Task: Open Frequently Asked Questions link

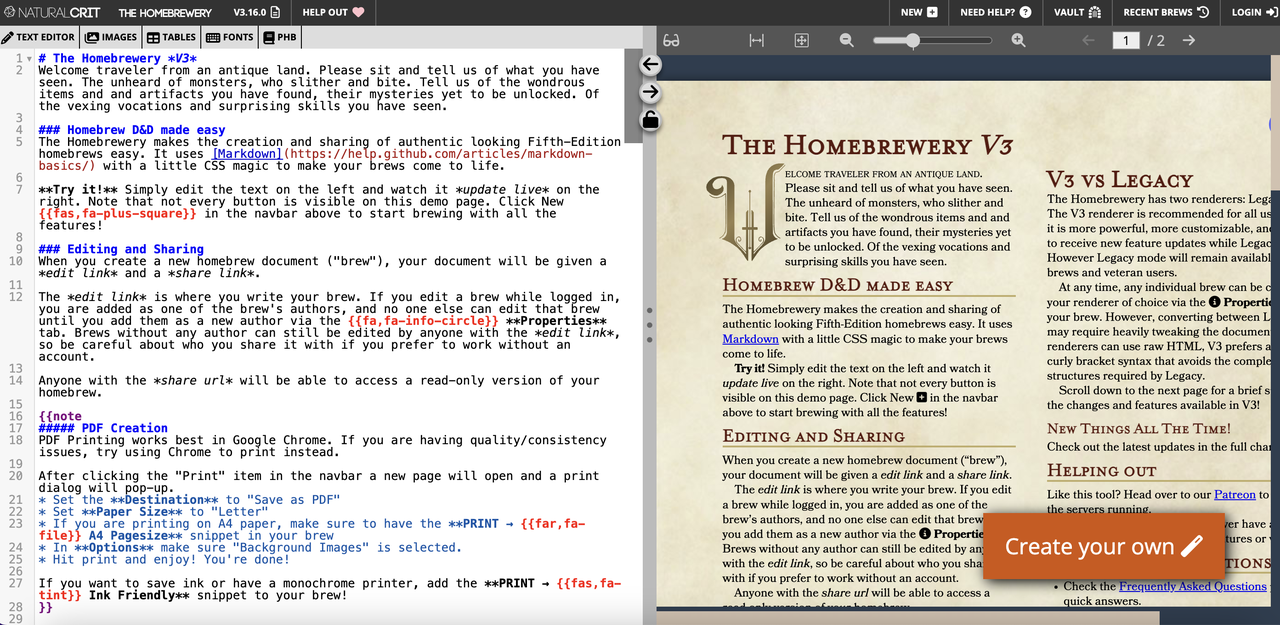Action: point(1193,586)
